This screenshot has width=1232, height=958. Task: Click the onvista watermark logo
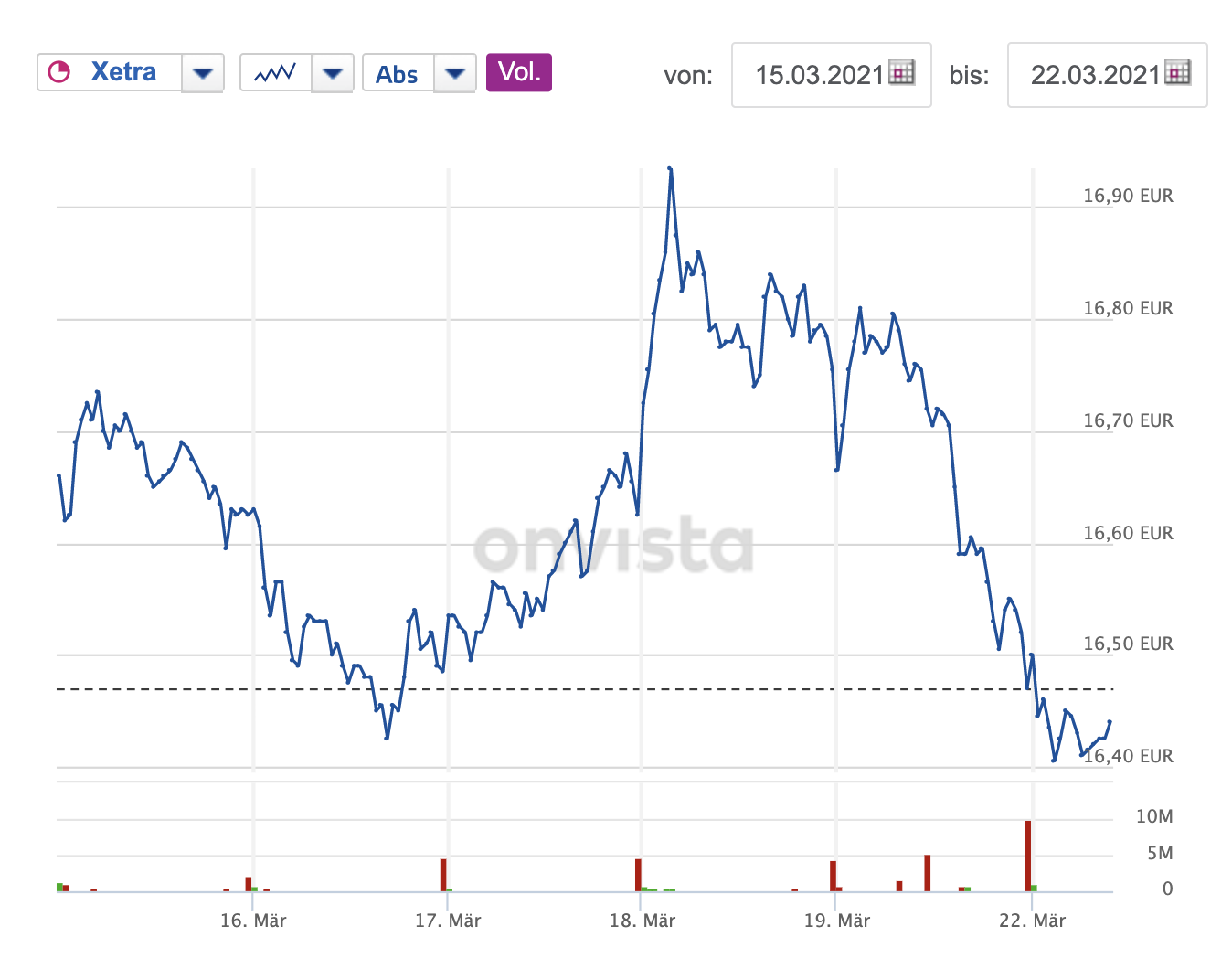pyautogui.click(x=613, y=546)
